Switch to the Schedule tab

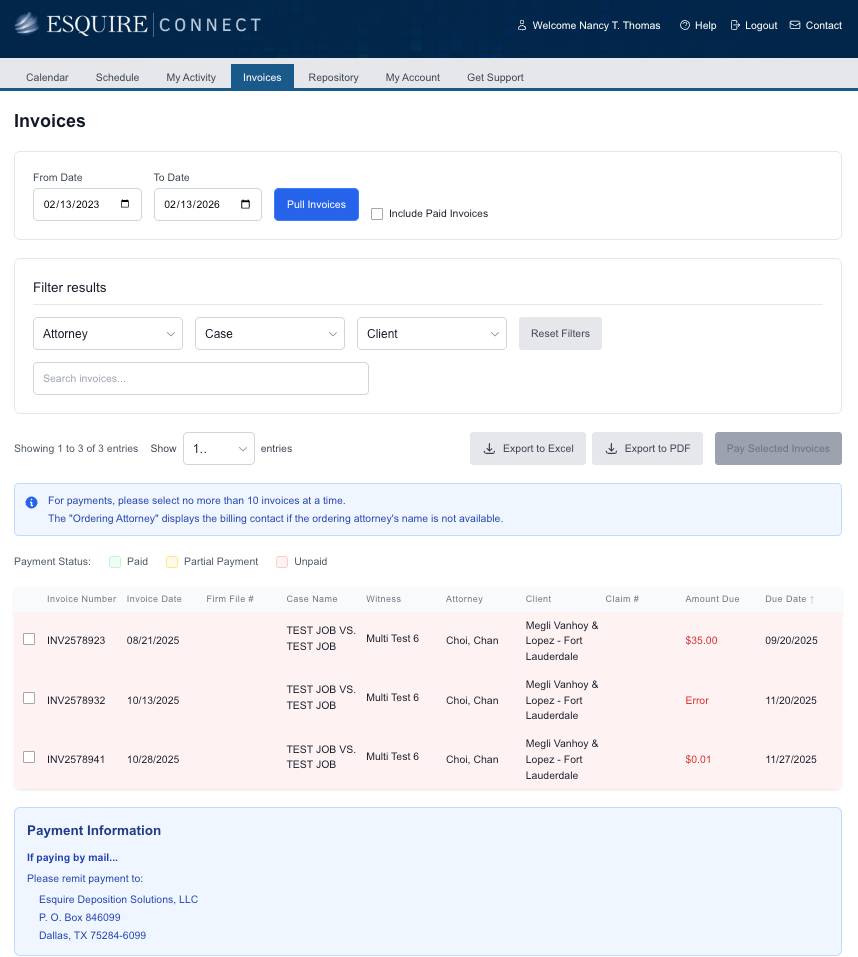click(117, 78)
